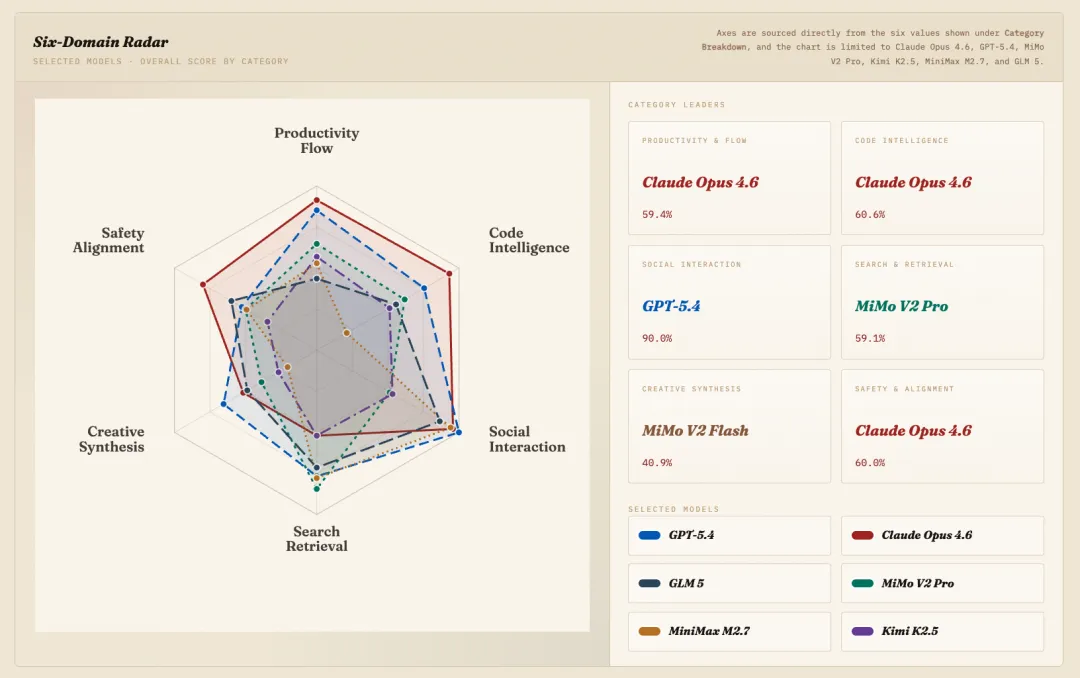1080x678 pixels.
Task: Click the Search Retrieval axis label
Action: (x=316, y=539)
